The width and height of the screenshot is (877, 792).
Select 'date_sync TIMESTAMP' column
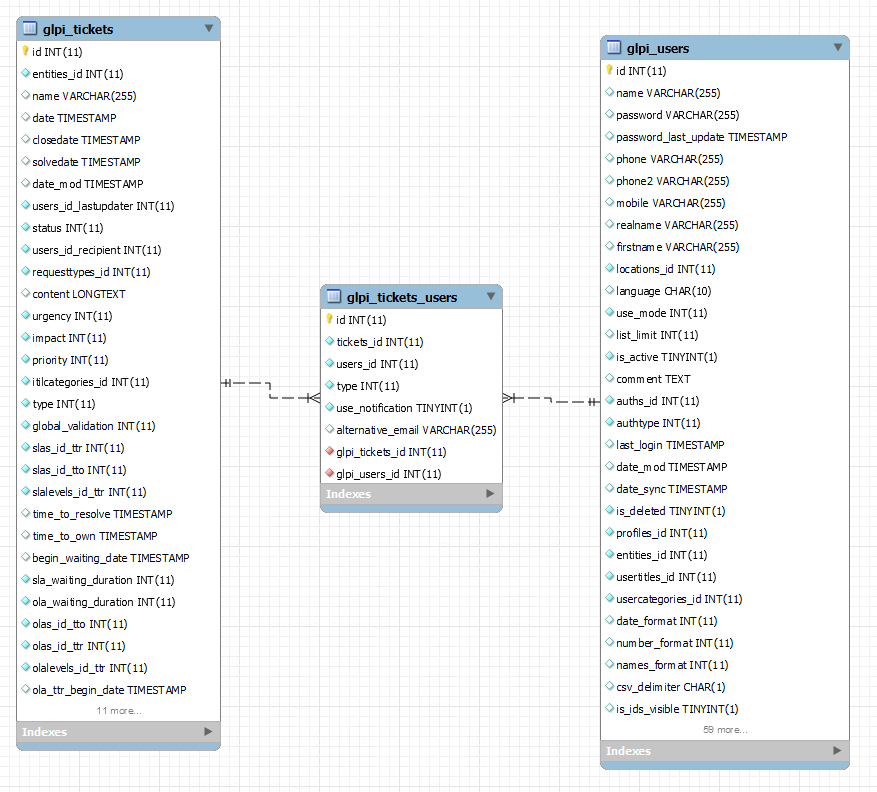(671, 489)
